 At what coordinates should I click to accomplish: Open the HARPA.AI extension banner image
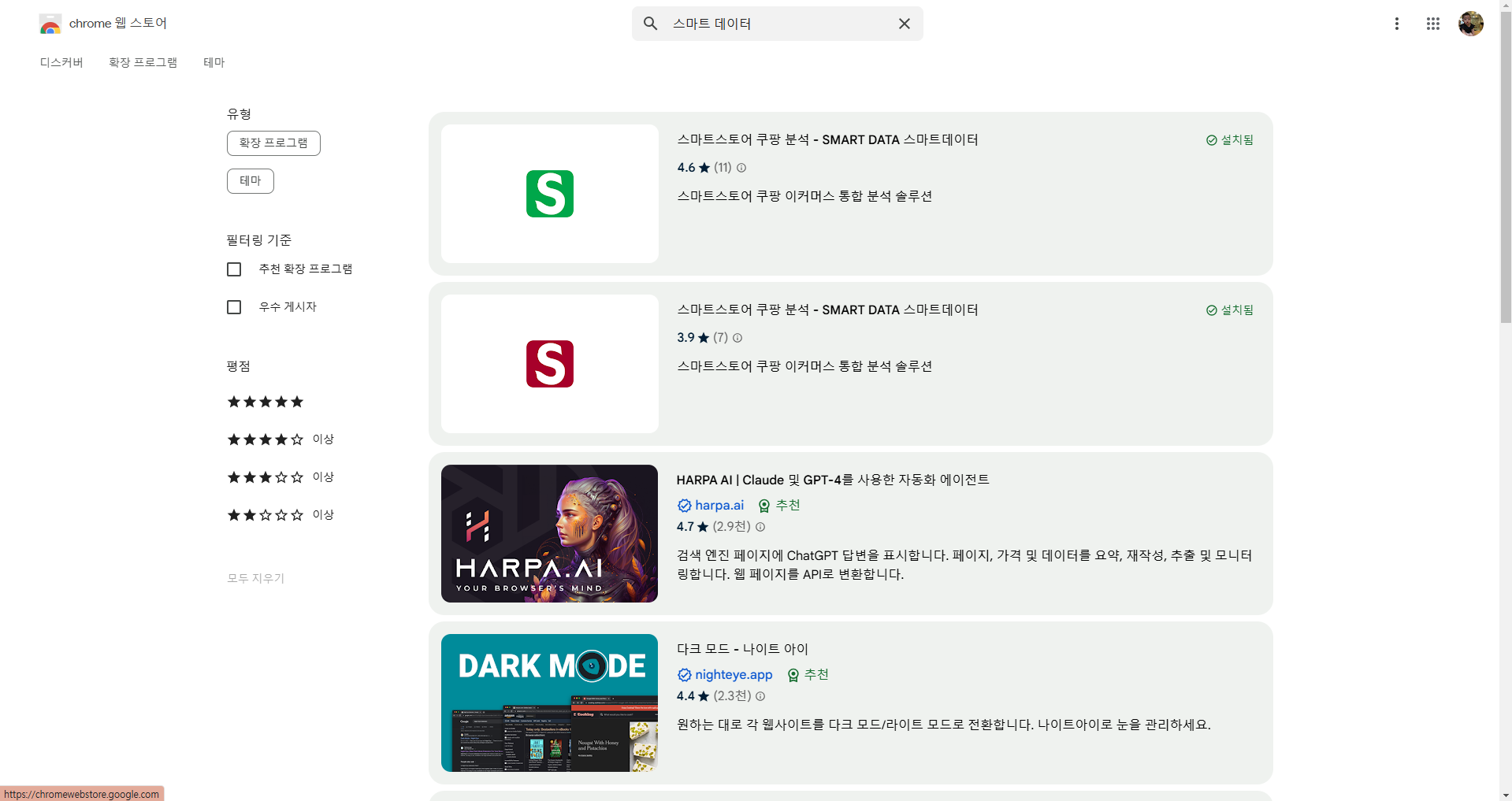tap(550, 533)
